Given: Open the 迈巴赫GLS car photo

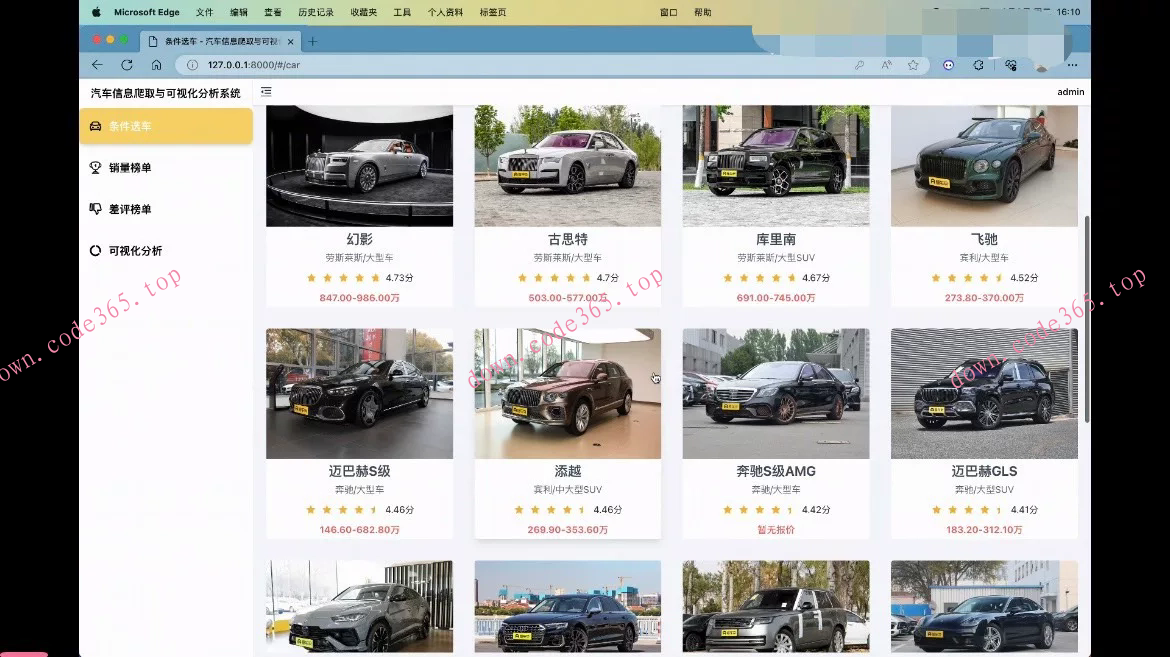Looking at the screenshot, I should tap(984, 393).
